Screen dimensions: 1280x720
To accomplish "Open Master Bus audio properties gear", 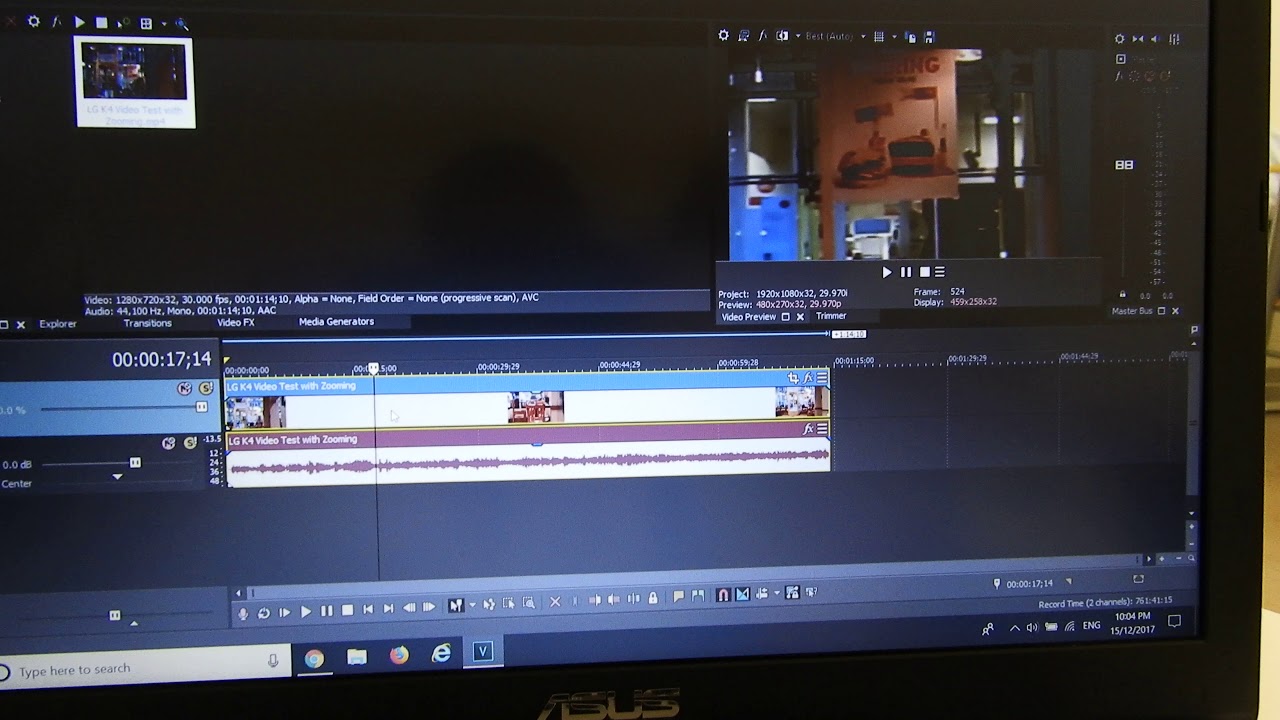I will (1119, 39).
